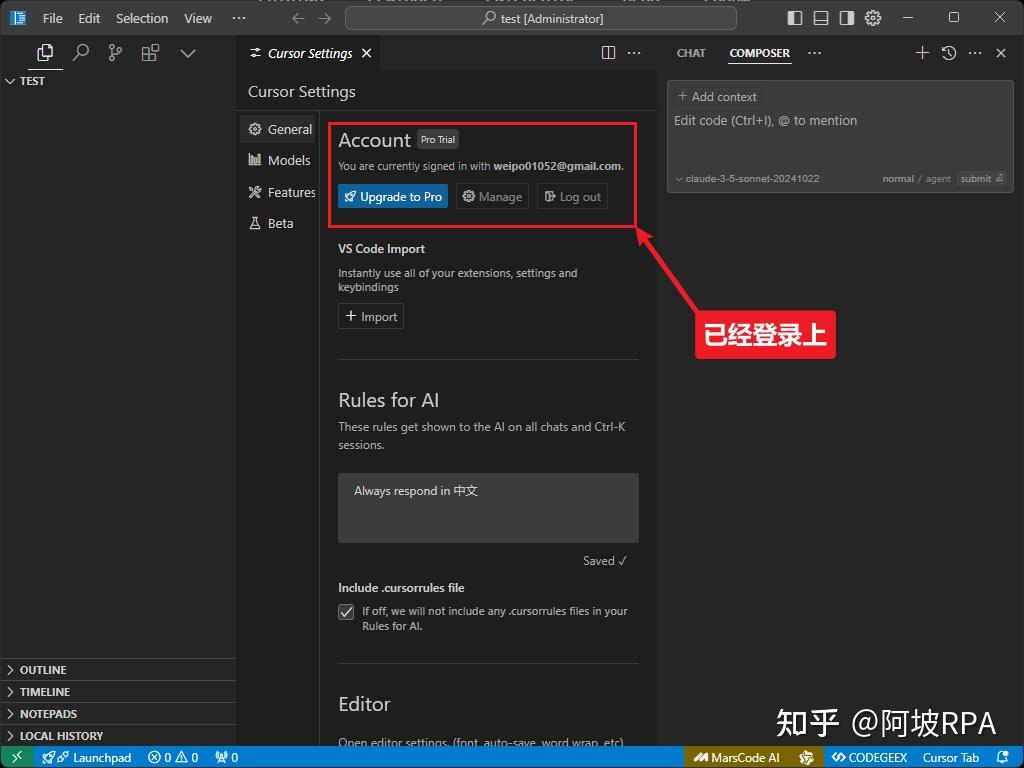Switch composer to agent mode
Image resolution: width=1024 pixels, height=768 pixels.
click(938, 179)
